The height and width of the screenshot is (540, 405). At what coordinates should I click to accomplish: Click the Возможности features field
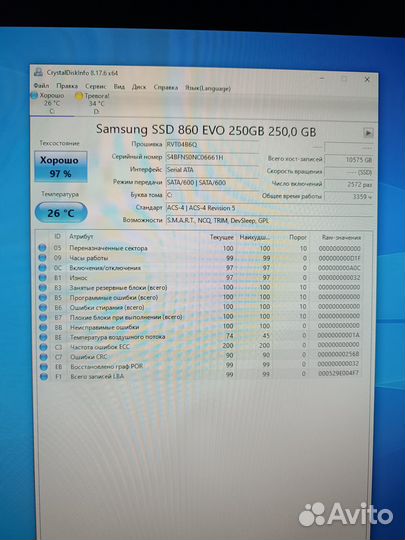tap(269, 220)
